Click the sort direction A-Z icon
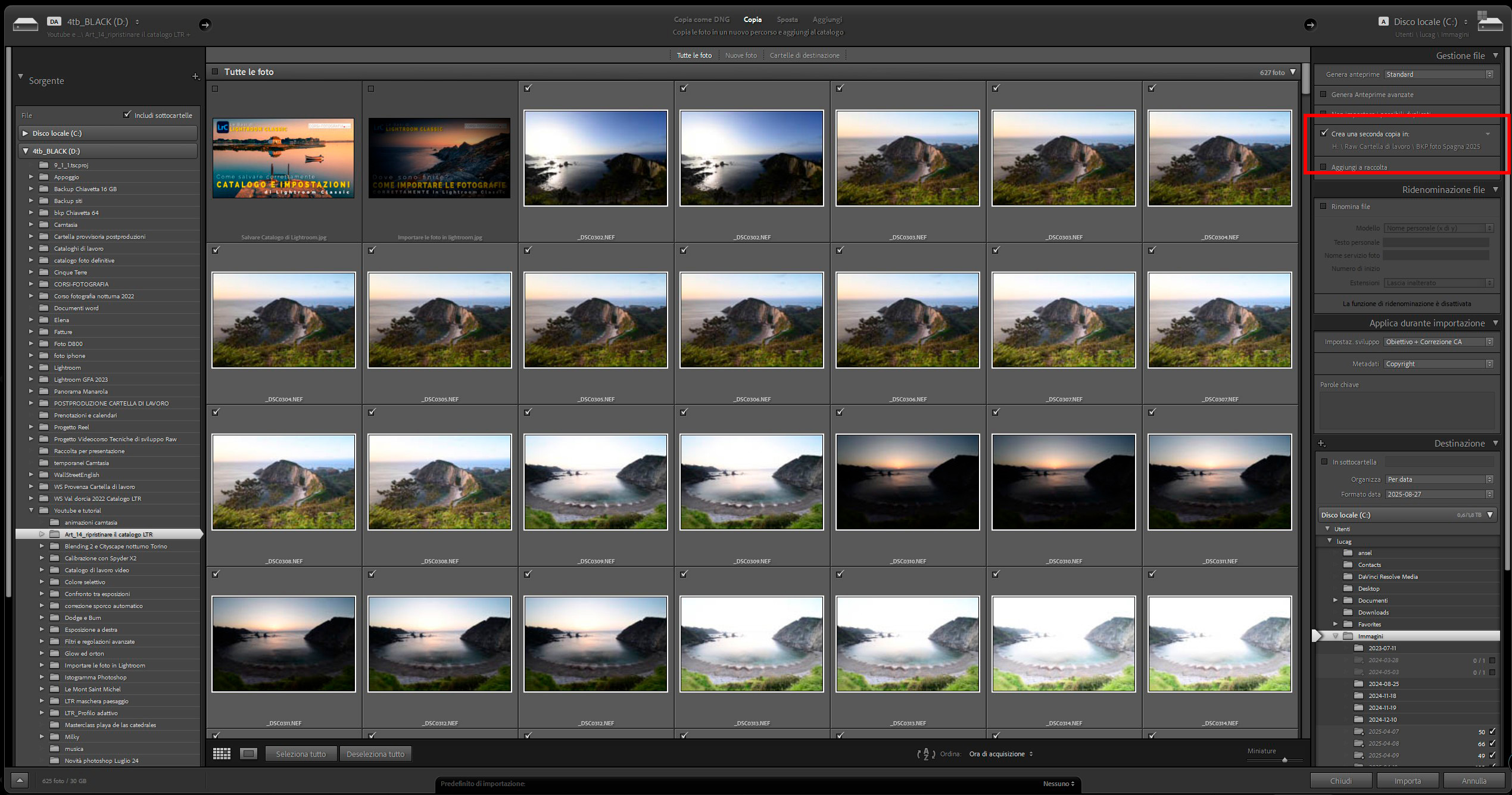 click(925, 754)
